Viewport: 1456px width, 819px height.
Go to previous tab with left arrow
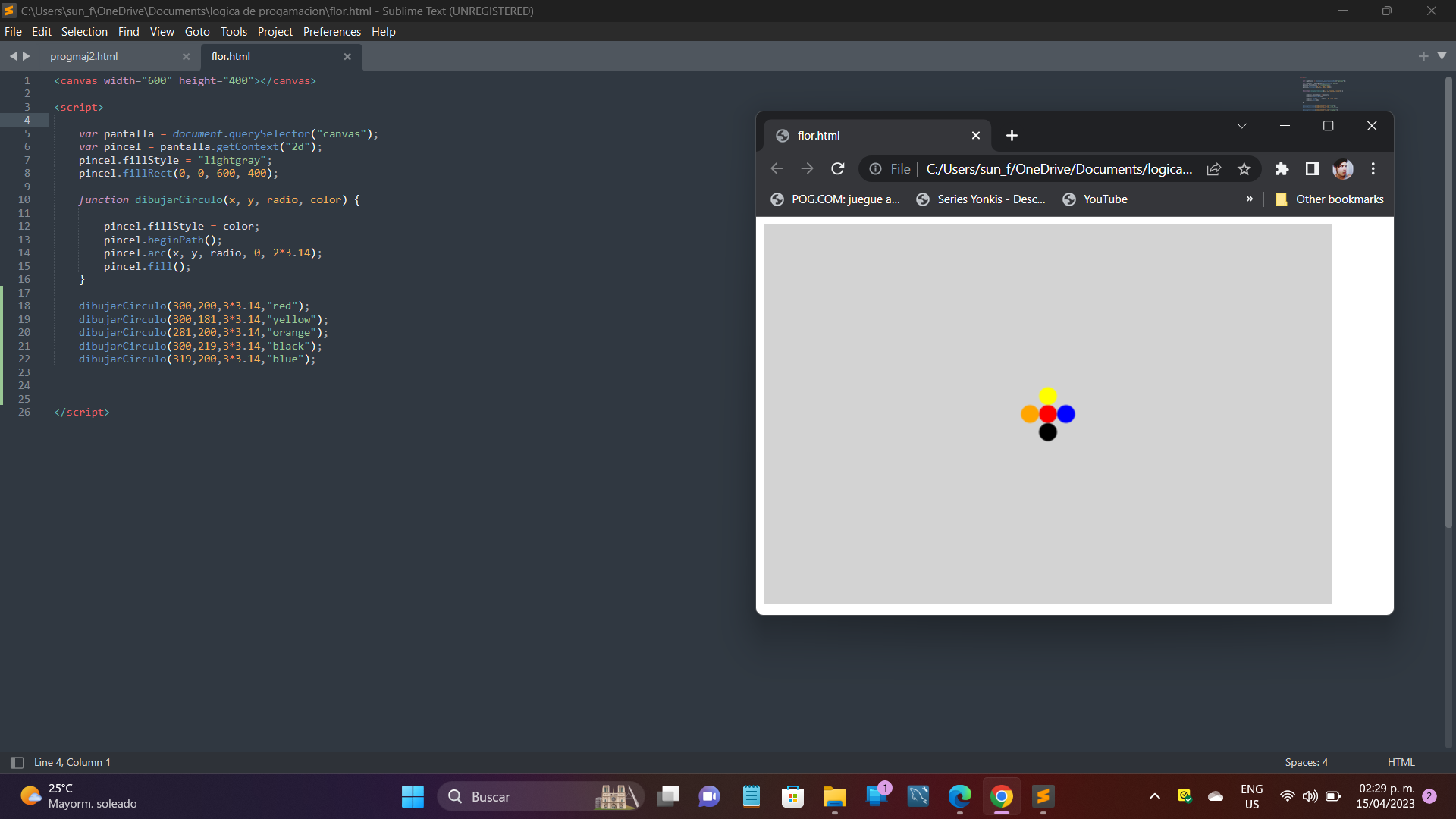(13, 56)
